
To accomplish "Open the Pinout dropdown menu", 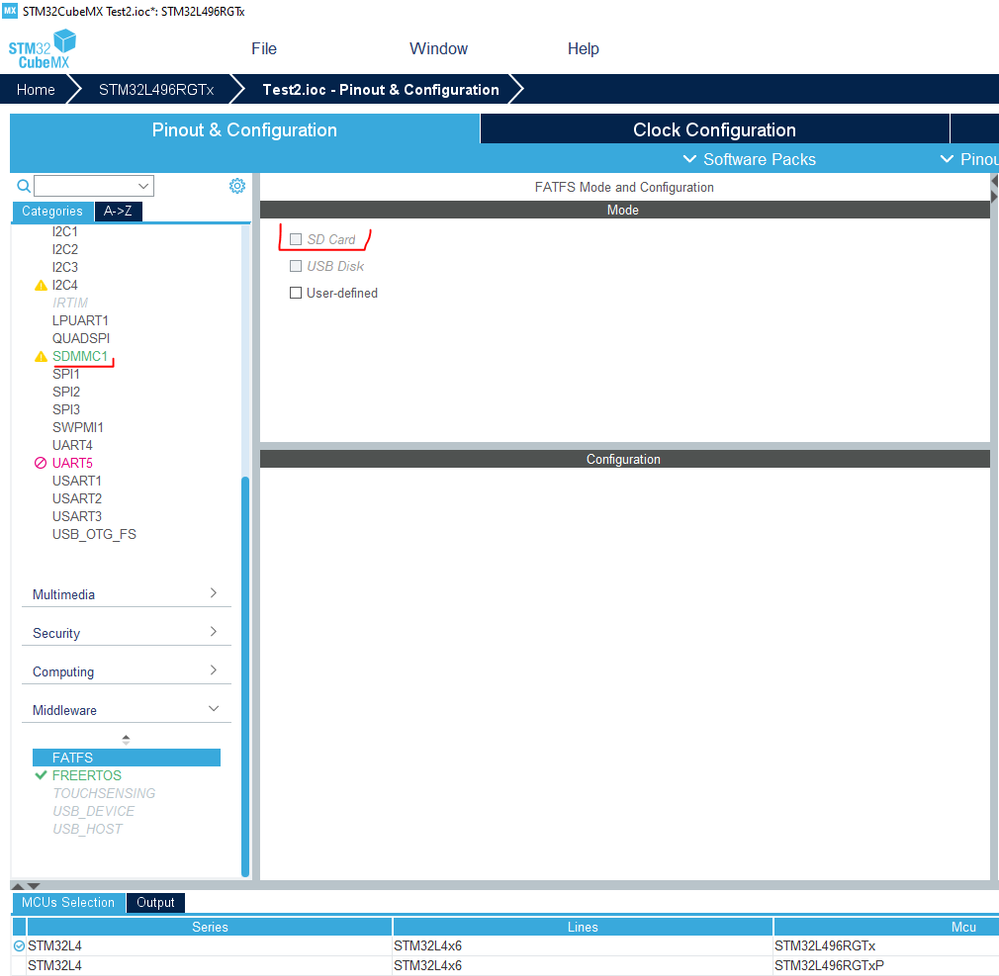I will click(969, 159).
